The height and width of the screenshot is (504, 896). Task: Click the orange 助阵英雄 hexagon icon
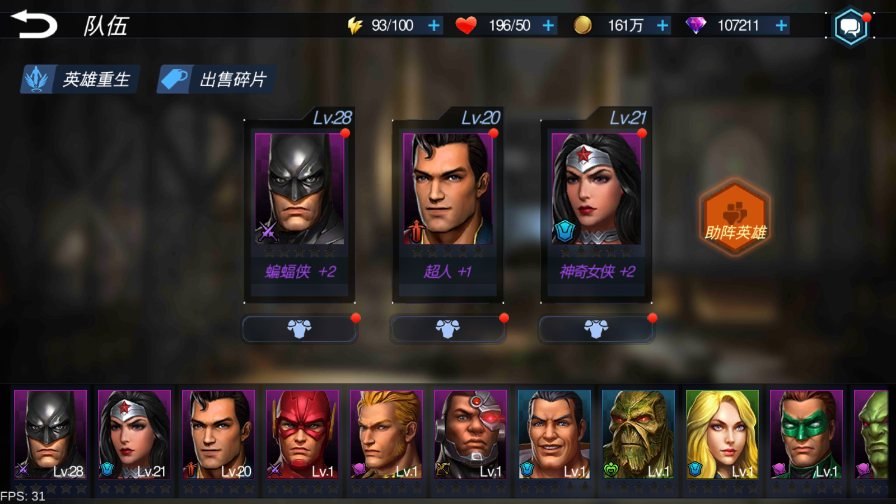735,217
